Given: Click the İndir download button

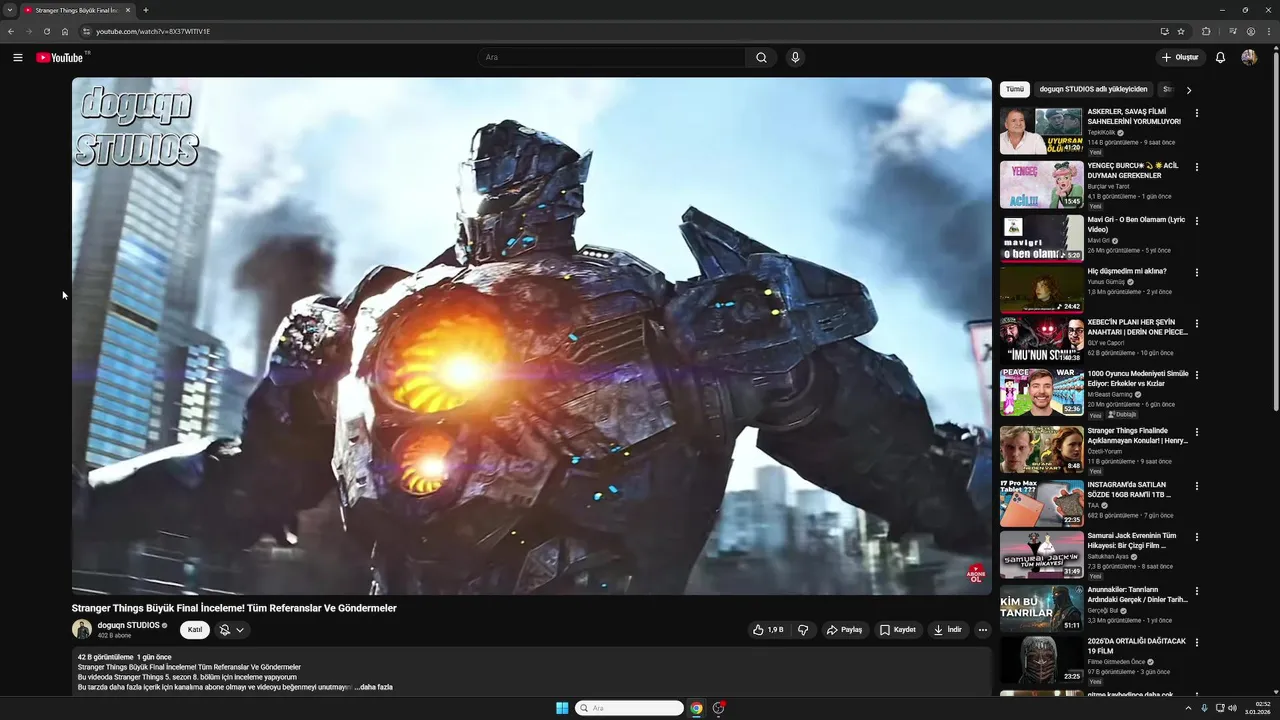Looking at the screenshot, I should tap(947, 630).
